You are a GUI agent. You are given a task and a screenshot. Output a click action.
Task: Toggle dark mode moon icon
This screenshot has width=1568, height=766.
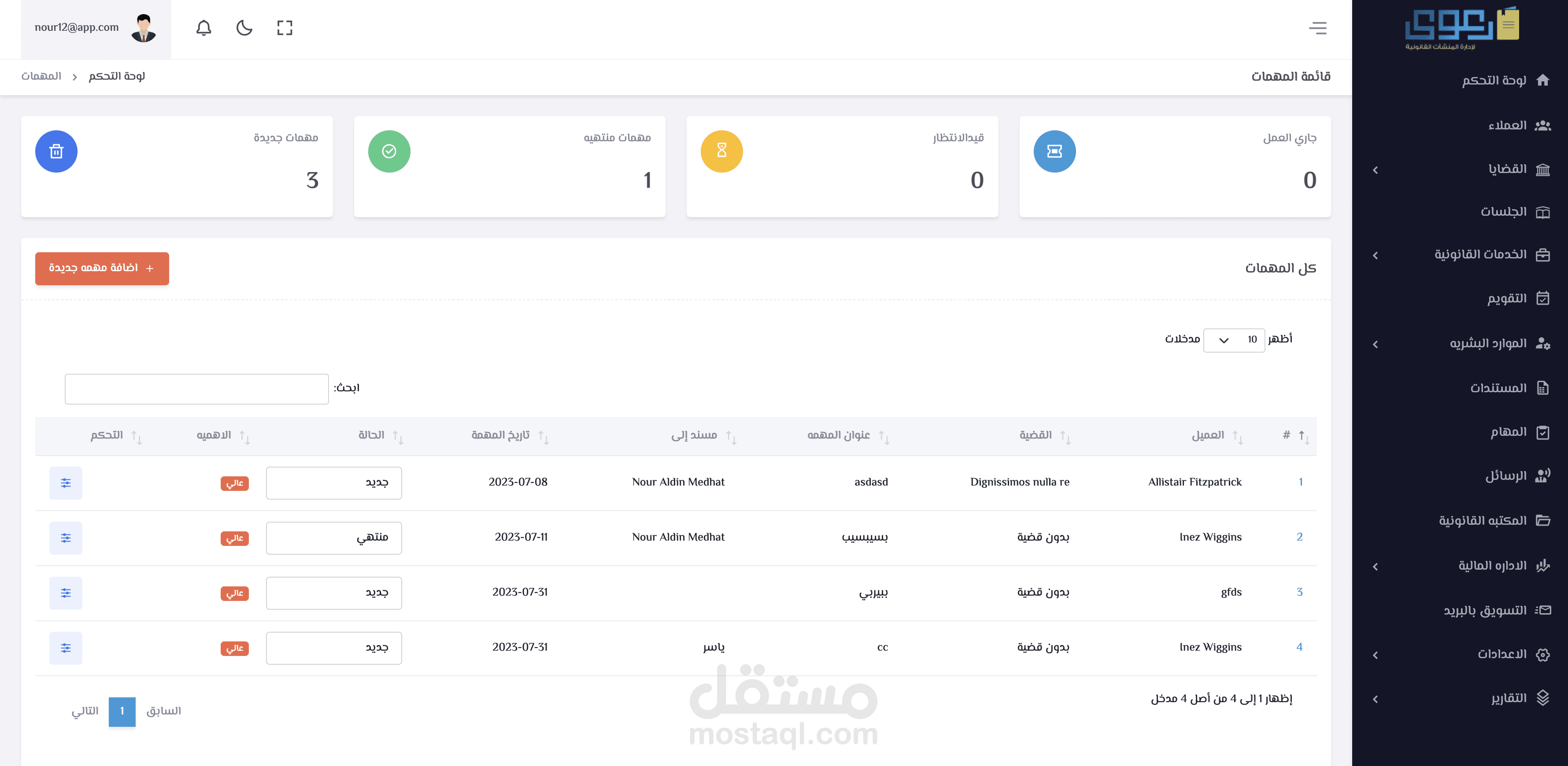point(244,28)
